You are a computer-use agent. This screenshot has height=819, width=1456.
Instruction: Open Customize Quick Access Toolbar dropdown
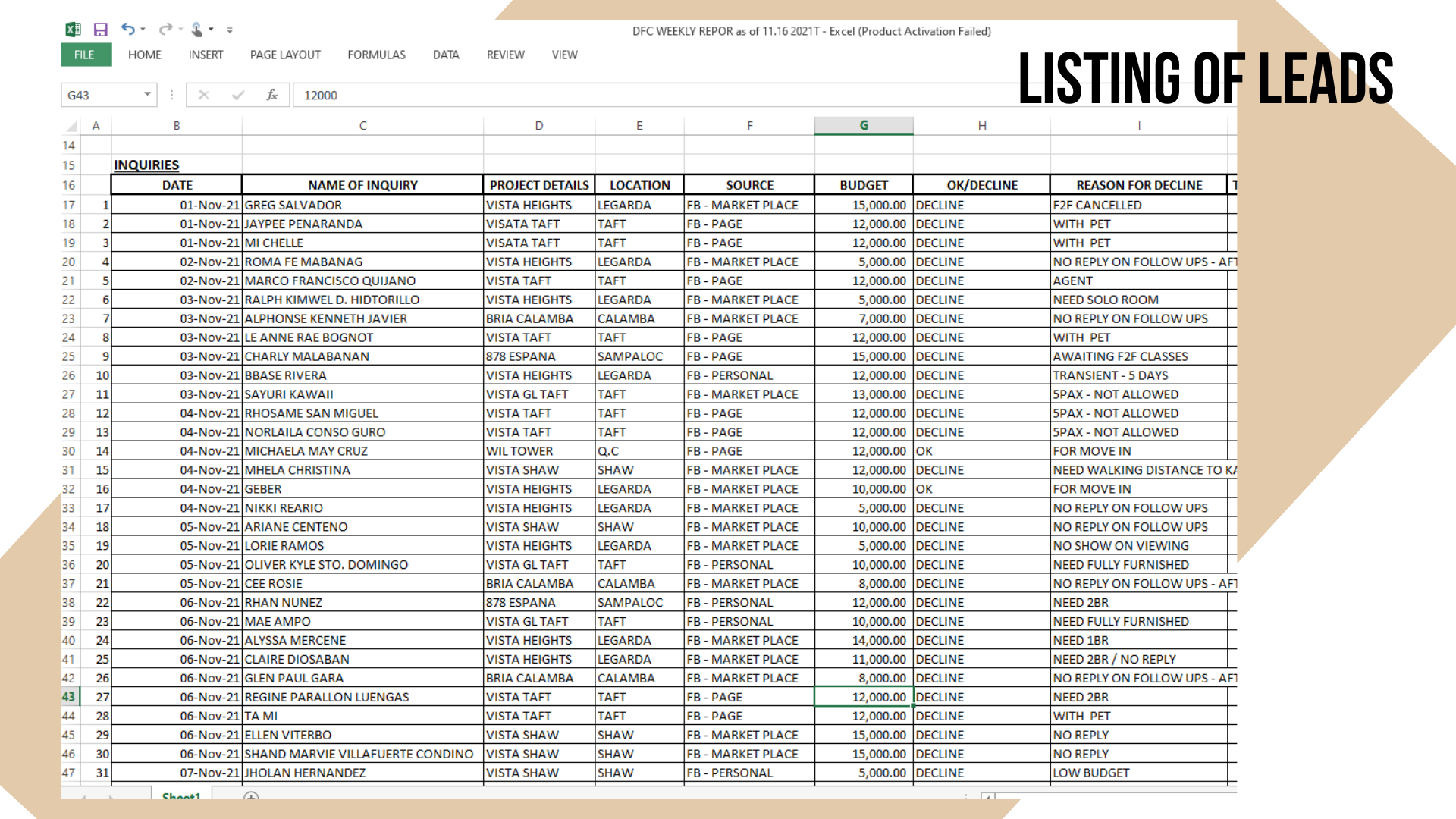[230, 30]
